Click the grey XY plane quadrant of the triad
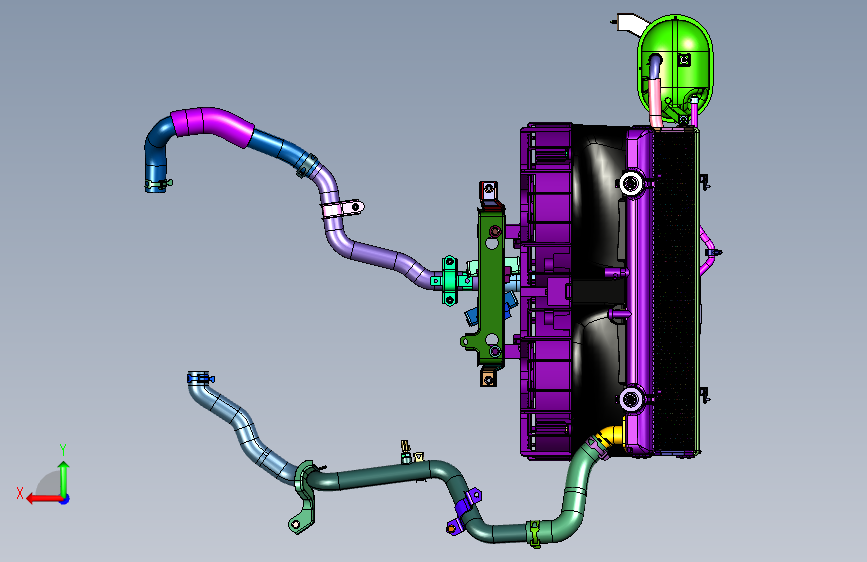 coord(50,484)
